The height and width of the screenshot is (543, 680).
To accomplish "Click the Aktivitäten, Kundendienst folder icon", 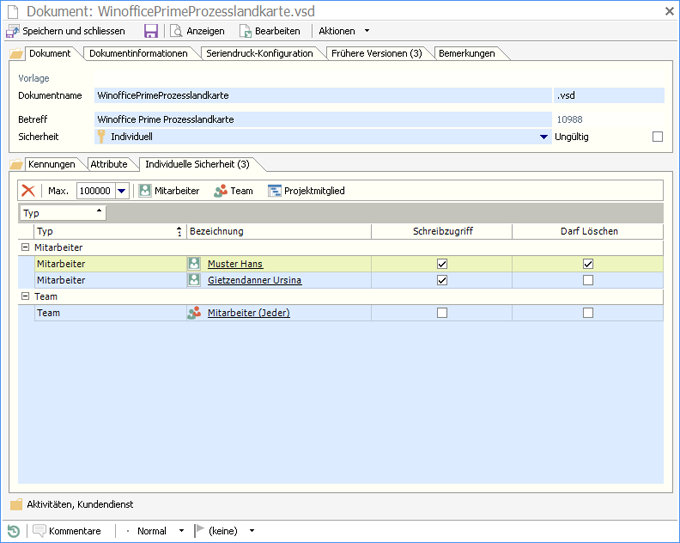I will (16, 504).
